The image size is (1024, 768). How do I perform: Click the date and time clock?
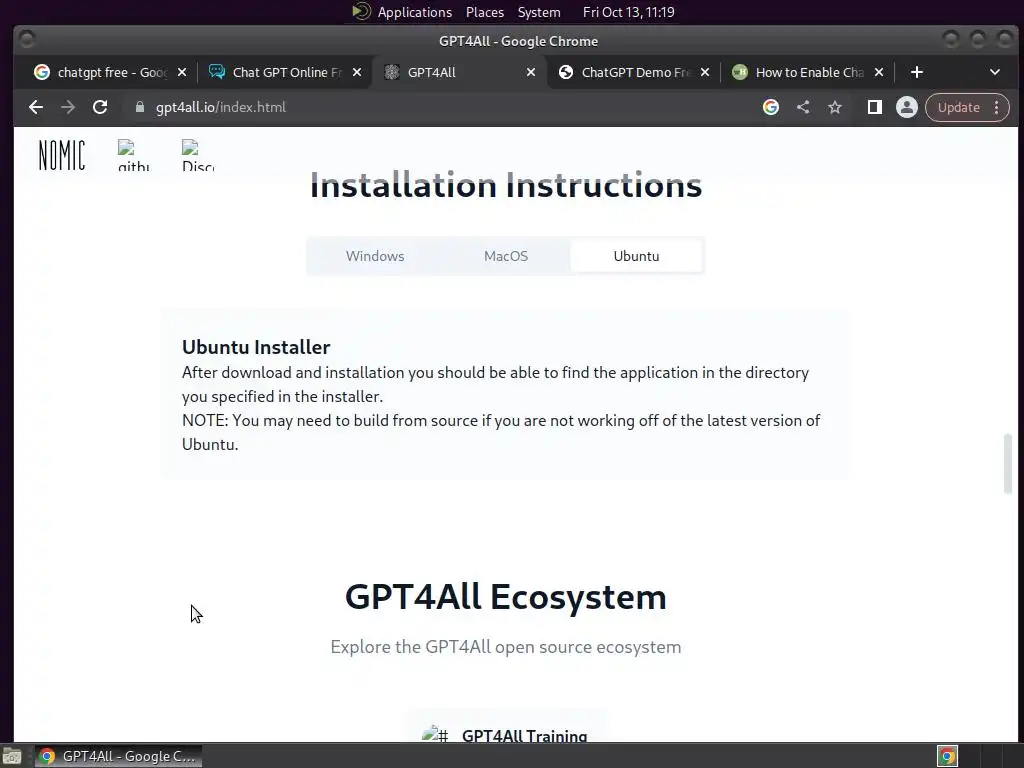tap(628, 12)
